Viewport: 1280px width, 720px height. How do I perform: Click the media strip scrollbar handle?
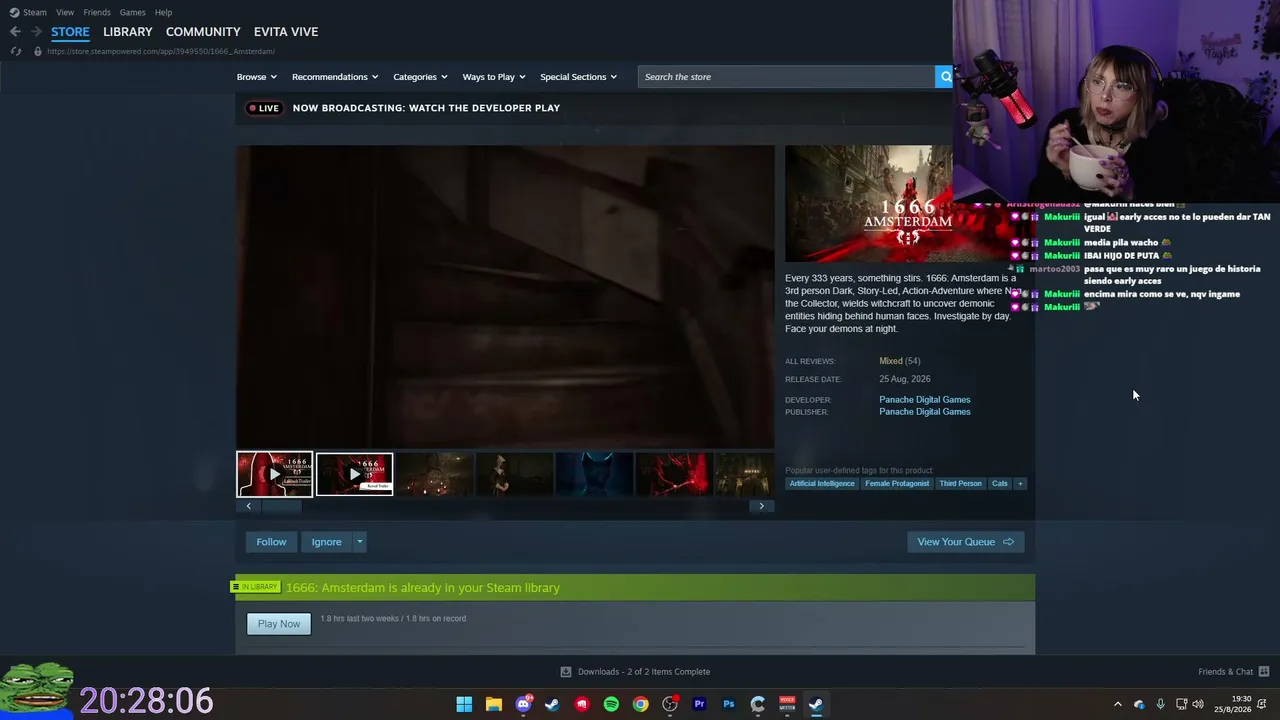pyautogui.click(x=282, y=506)
